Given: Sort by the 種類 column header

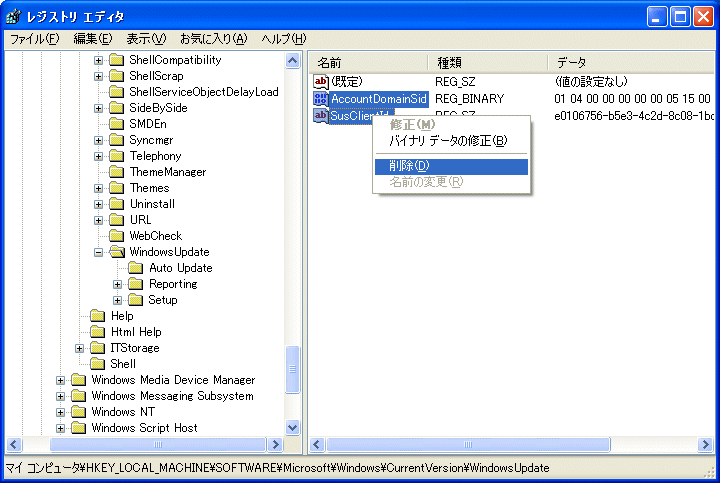Looking at the screenshot, I should (x=488, y=62).
